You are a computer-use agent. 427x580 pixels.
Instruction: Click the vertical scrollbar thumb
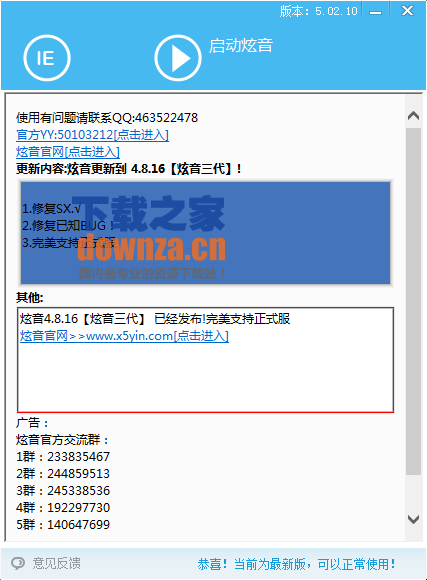(413, 301)
